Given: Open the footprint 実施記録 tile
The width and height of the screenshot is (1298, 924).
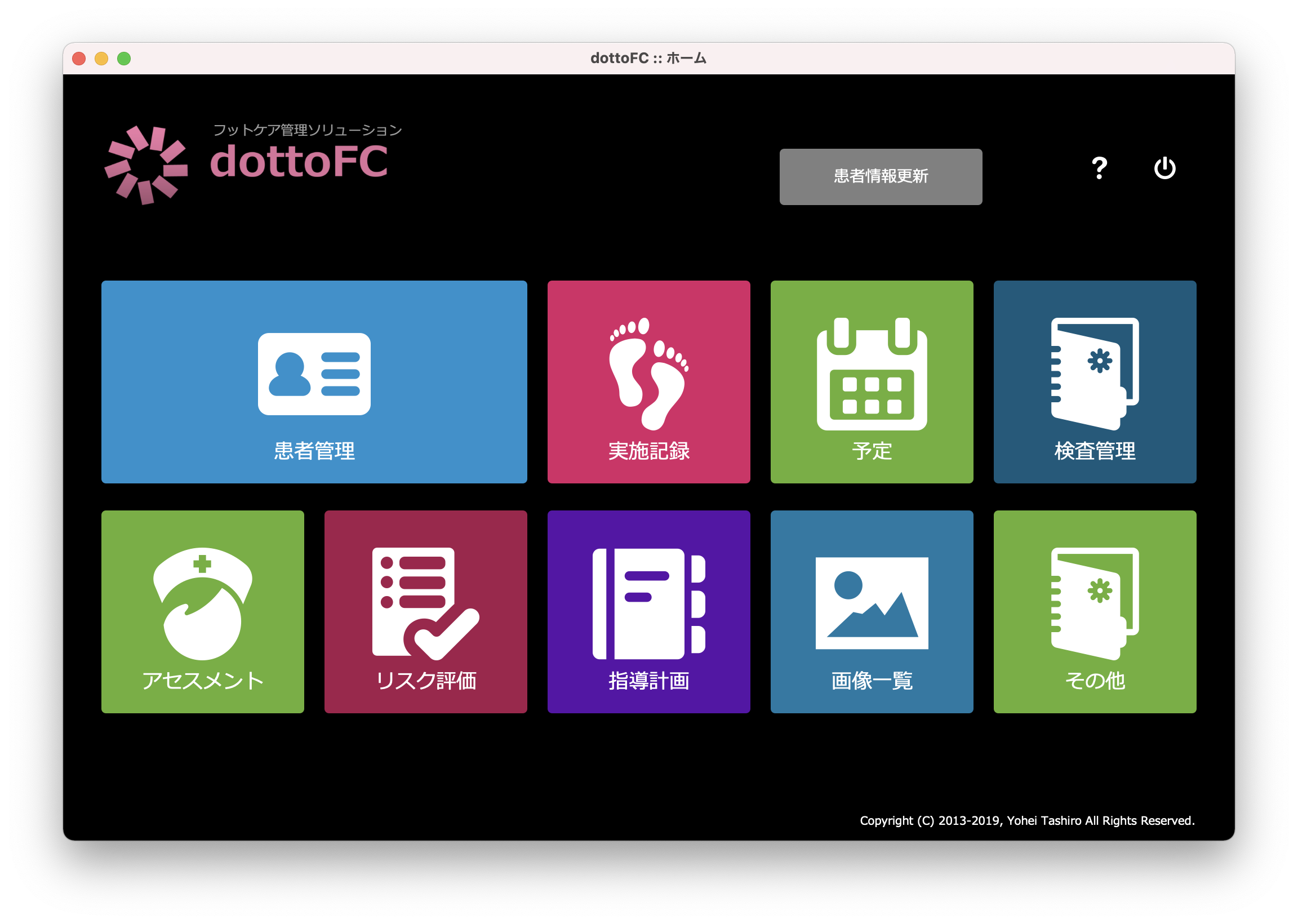Looking at the screenshot, I should click(648, 381).
